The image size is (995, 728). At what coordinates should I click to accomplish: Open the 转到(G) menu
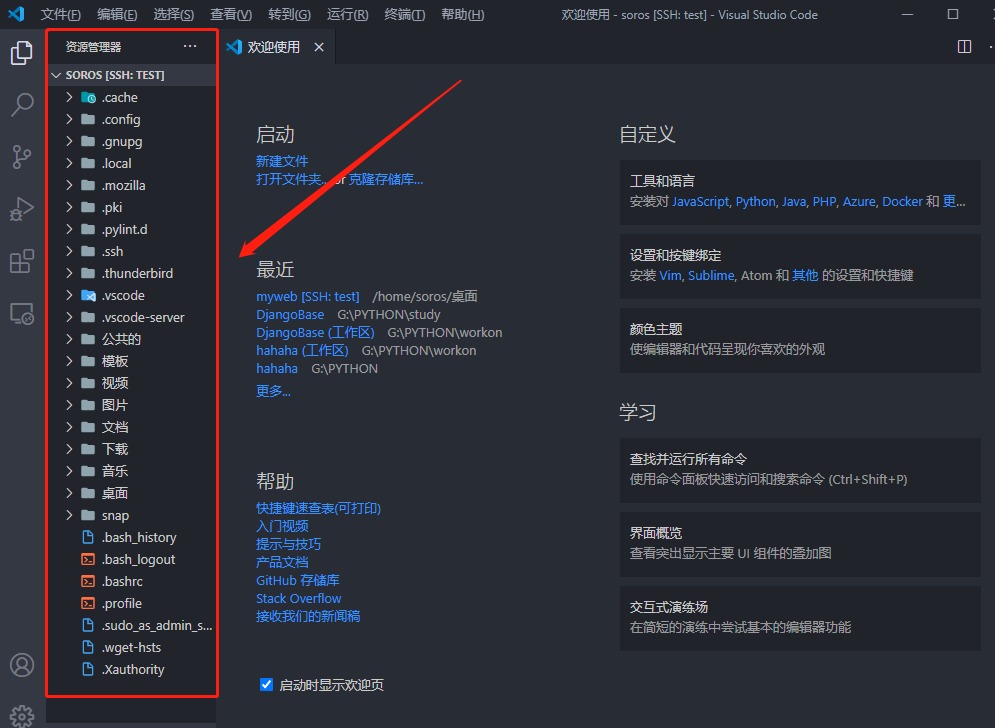click(289, 14)
